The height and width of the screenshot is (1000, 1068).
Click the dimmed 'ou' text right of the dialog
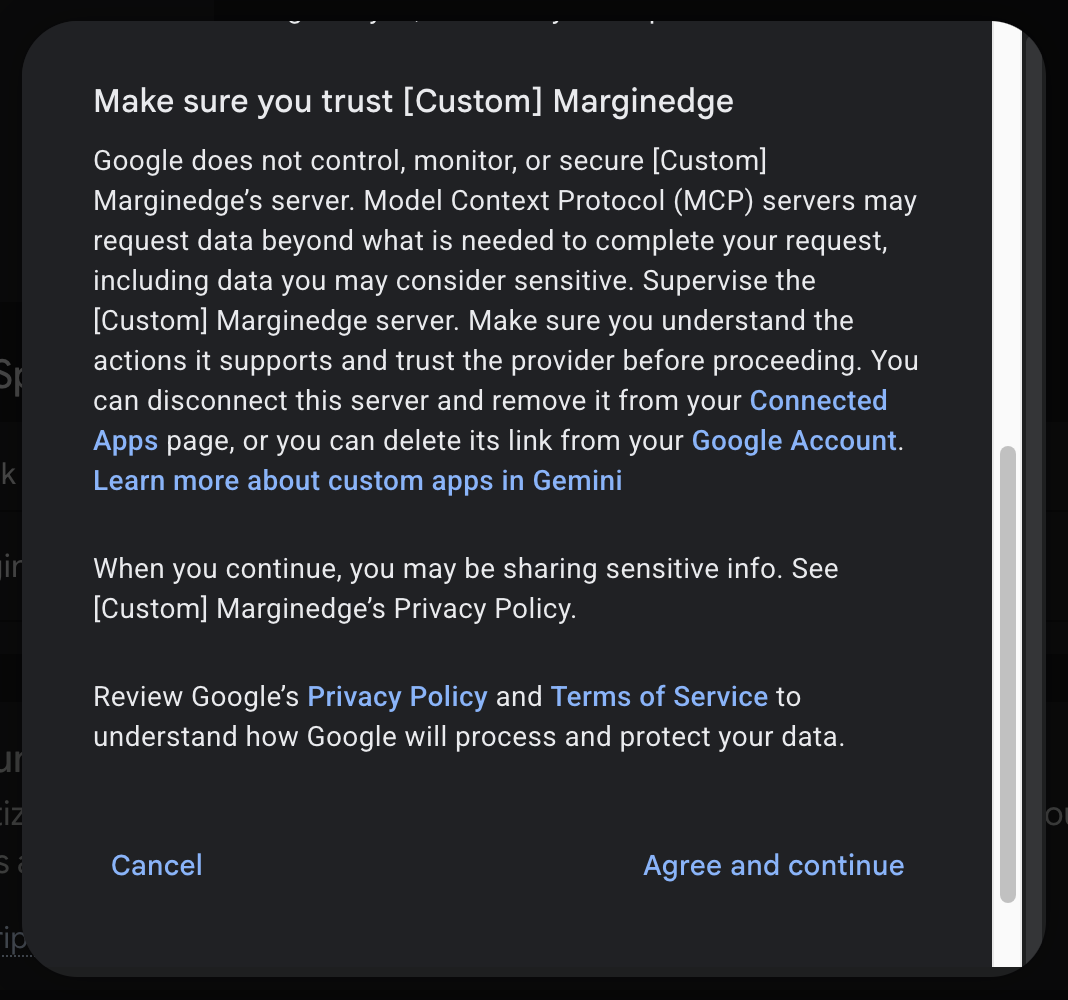tap(1056, 814)
